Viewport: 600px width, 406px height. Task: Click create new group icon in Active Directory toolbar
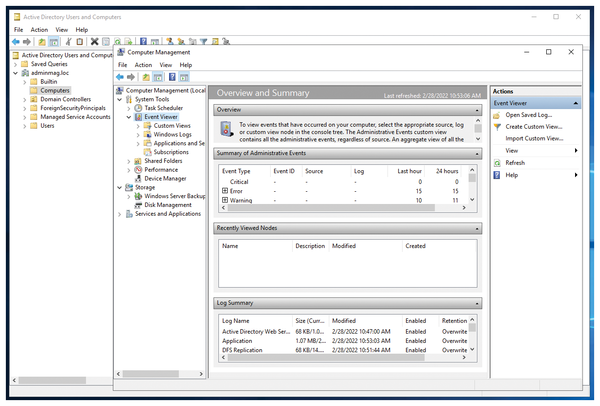tap(181, 42)
